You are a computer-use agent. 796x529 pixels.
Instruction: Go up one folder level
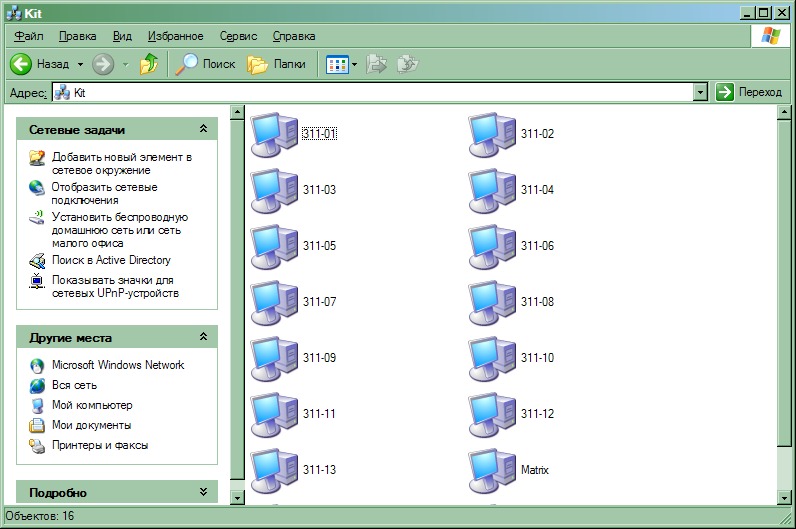click(149, 64)
